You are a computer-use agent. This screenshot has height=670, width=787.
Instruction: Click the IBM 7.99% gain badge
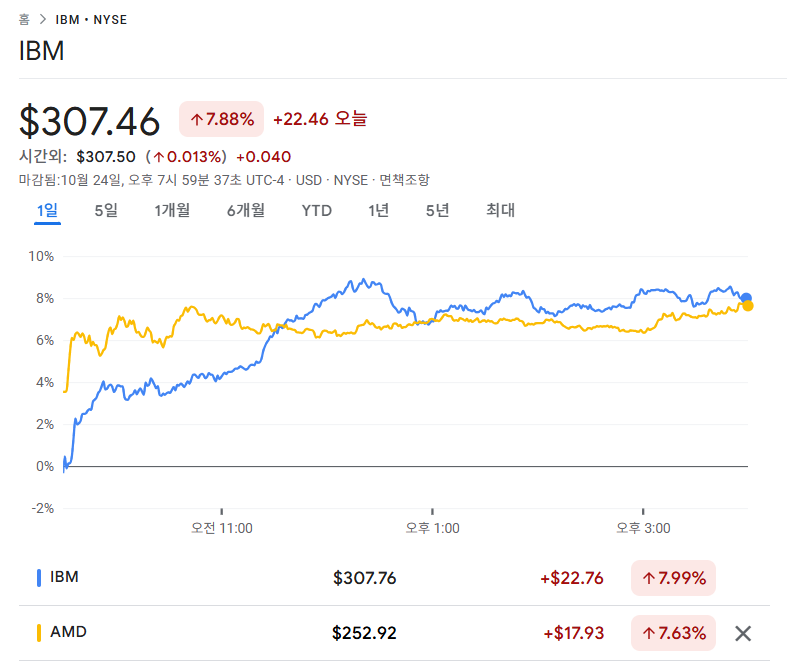click(673, 578)
